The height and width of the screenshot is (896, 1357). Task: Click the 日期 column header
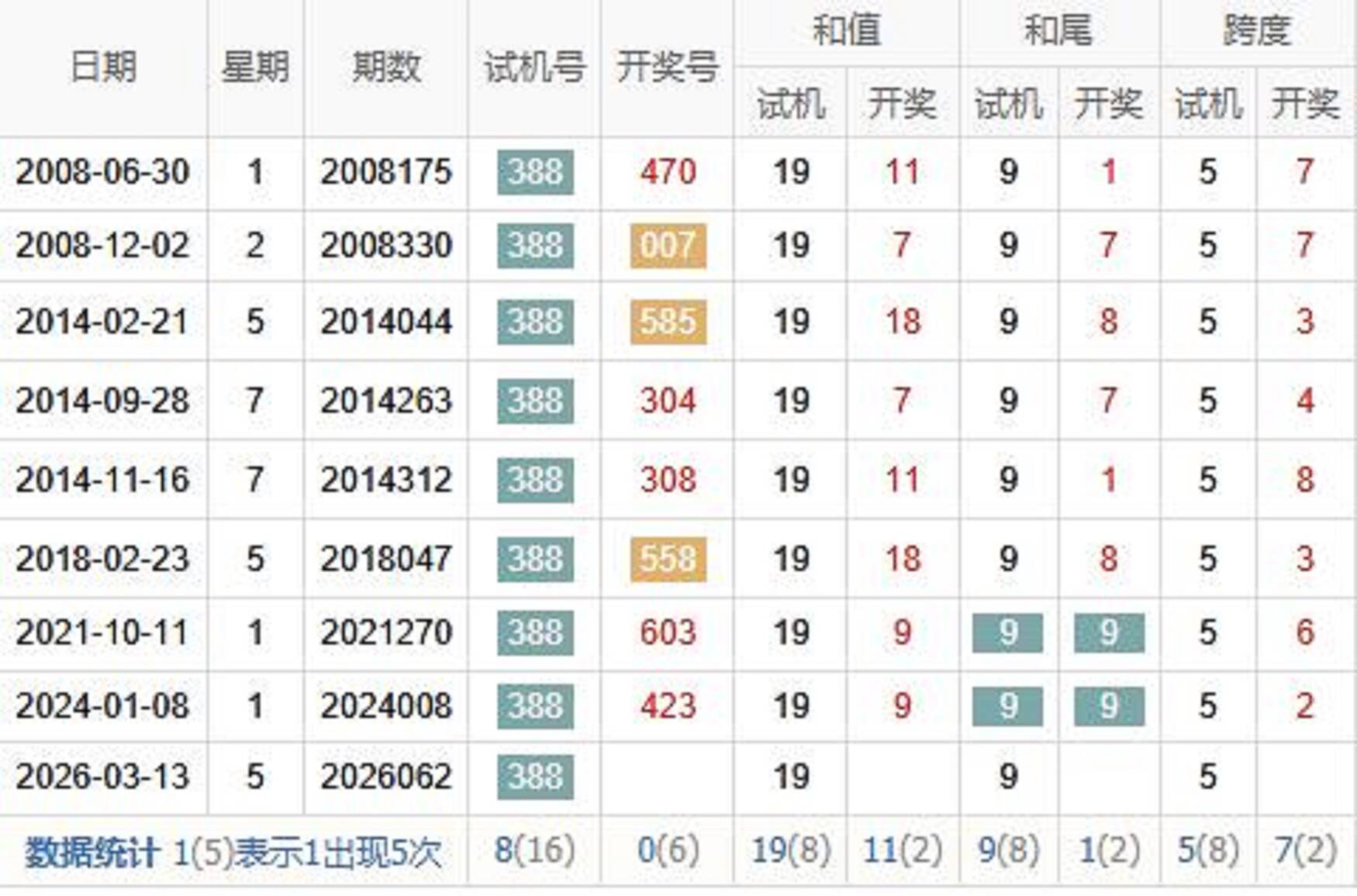[103, 67]
